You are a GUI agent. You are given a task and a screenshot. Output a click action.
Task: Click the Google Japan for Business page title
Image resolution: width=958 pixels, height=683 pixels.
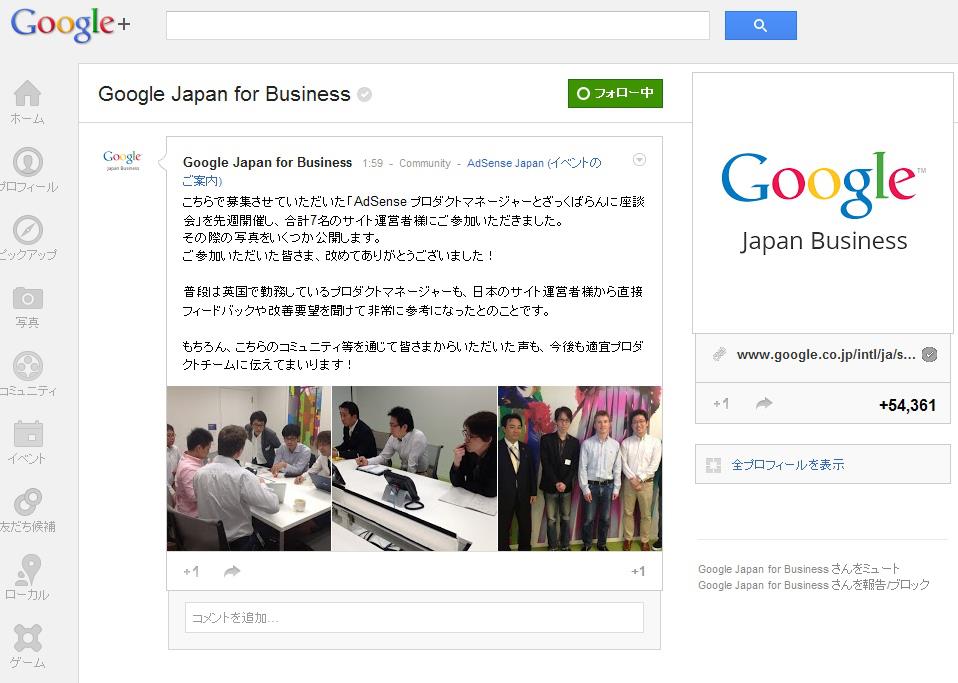click(x=224, y=94)
